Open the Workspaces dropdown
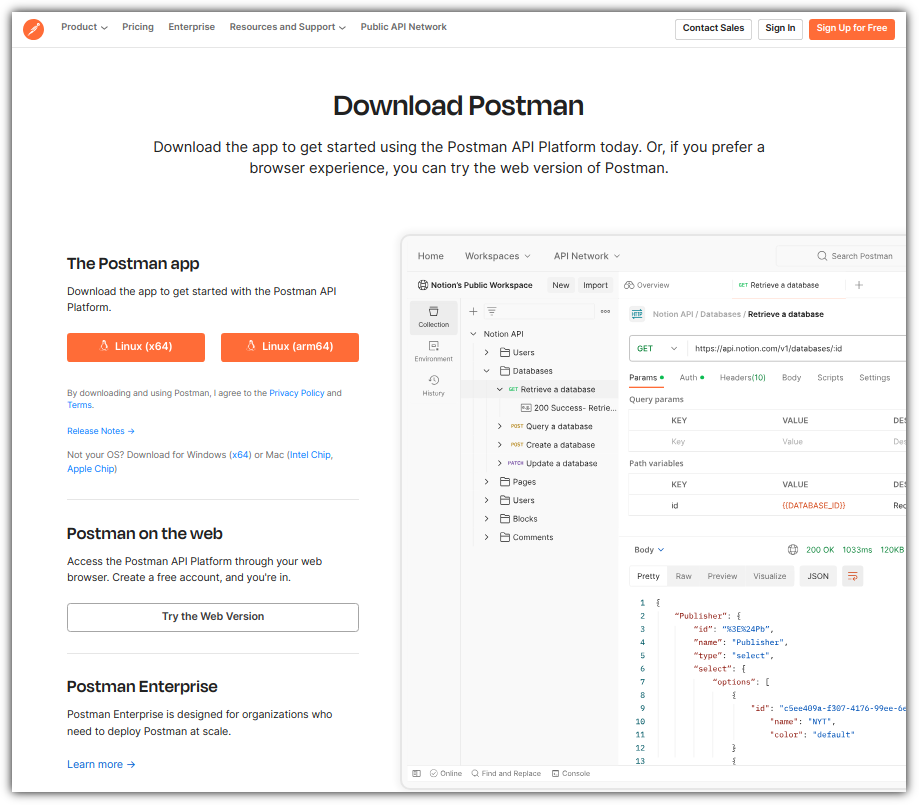 (498, 256)
